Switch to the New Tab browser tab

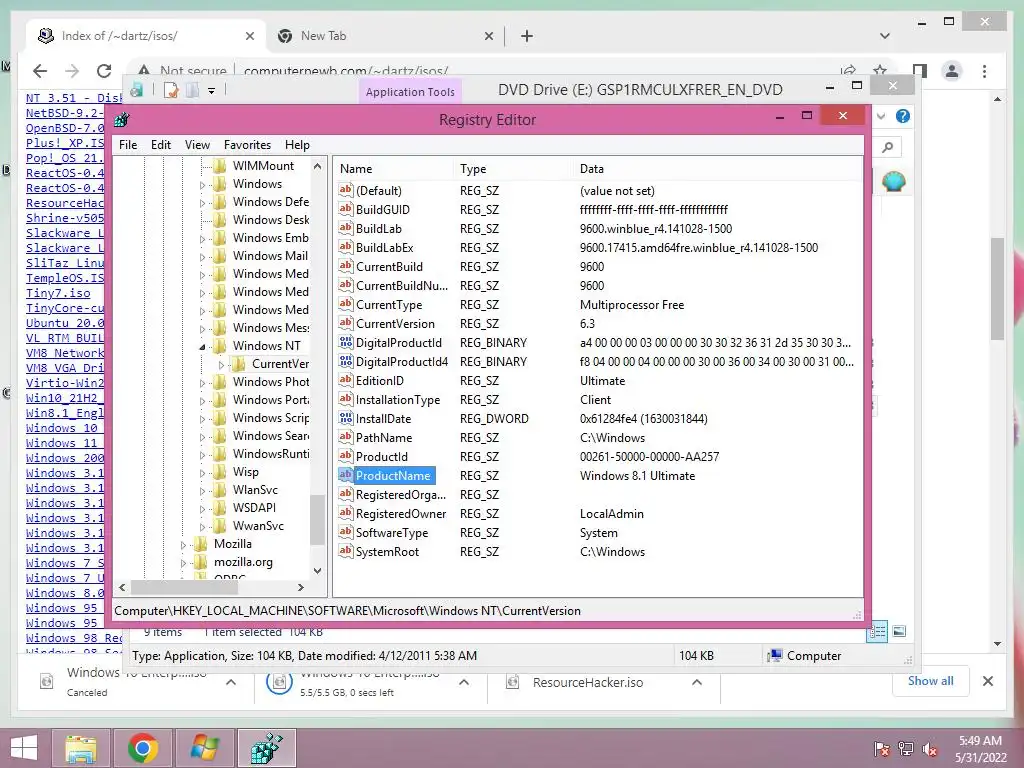[x=385, y=36]
